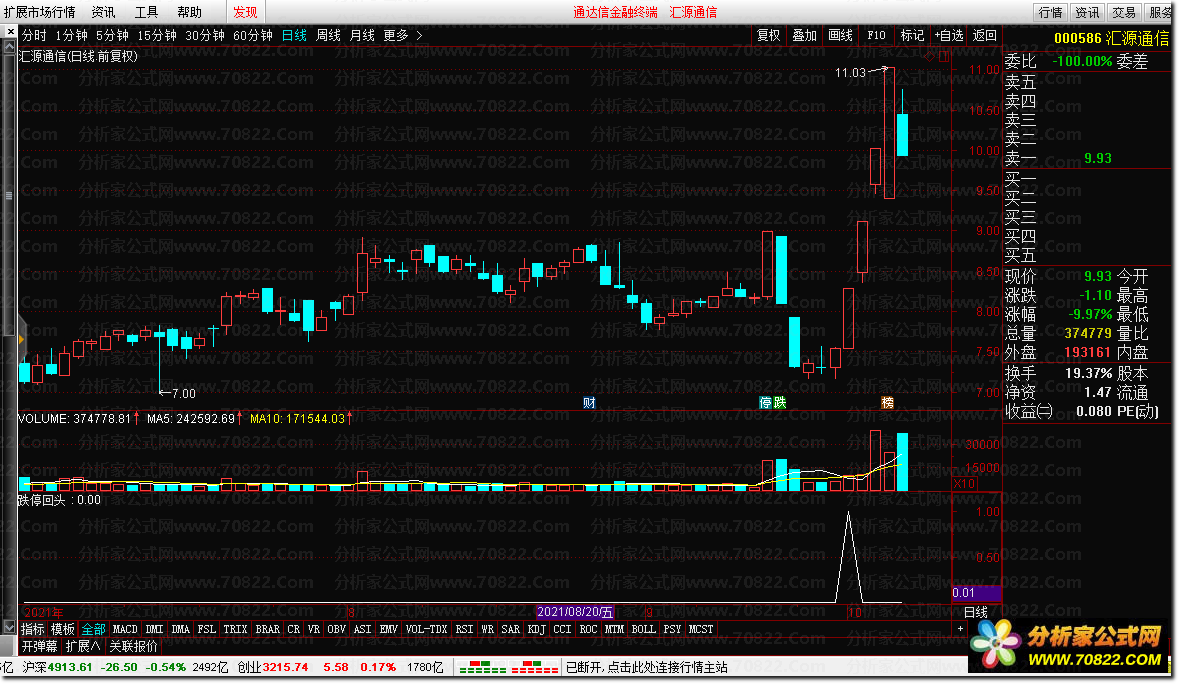Select the 模板 tab at bottom
Screen dimensions: 1180x684
coord(62,629)
